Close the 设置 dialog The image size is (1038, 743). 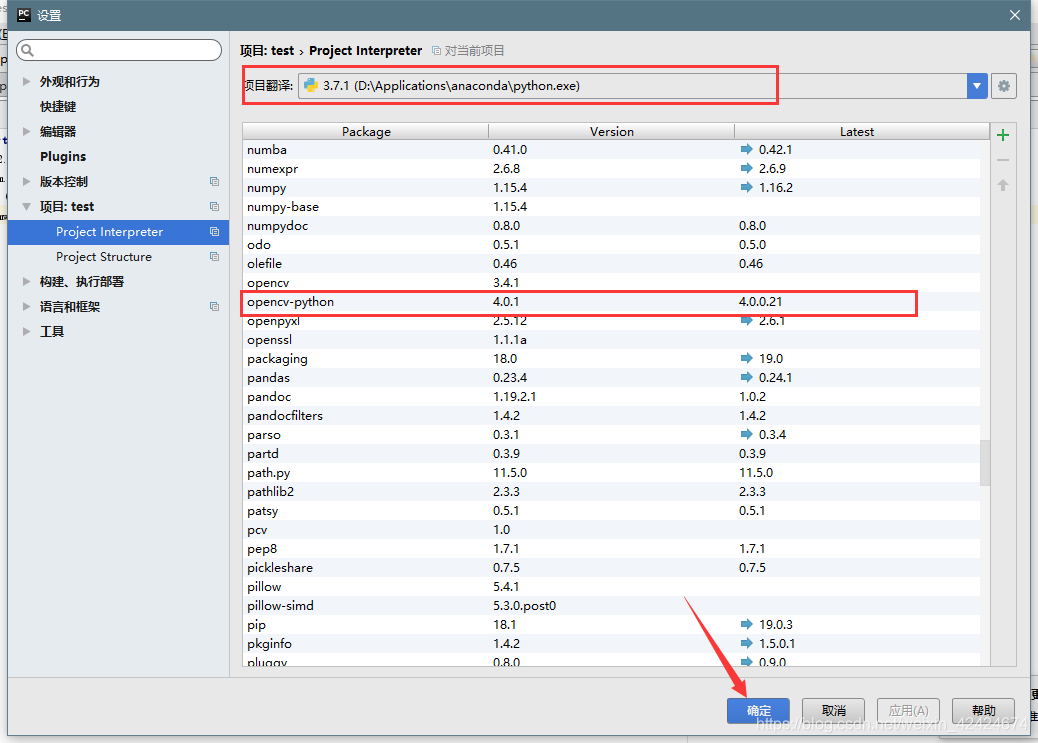tap(1015, 15)
